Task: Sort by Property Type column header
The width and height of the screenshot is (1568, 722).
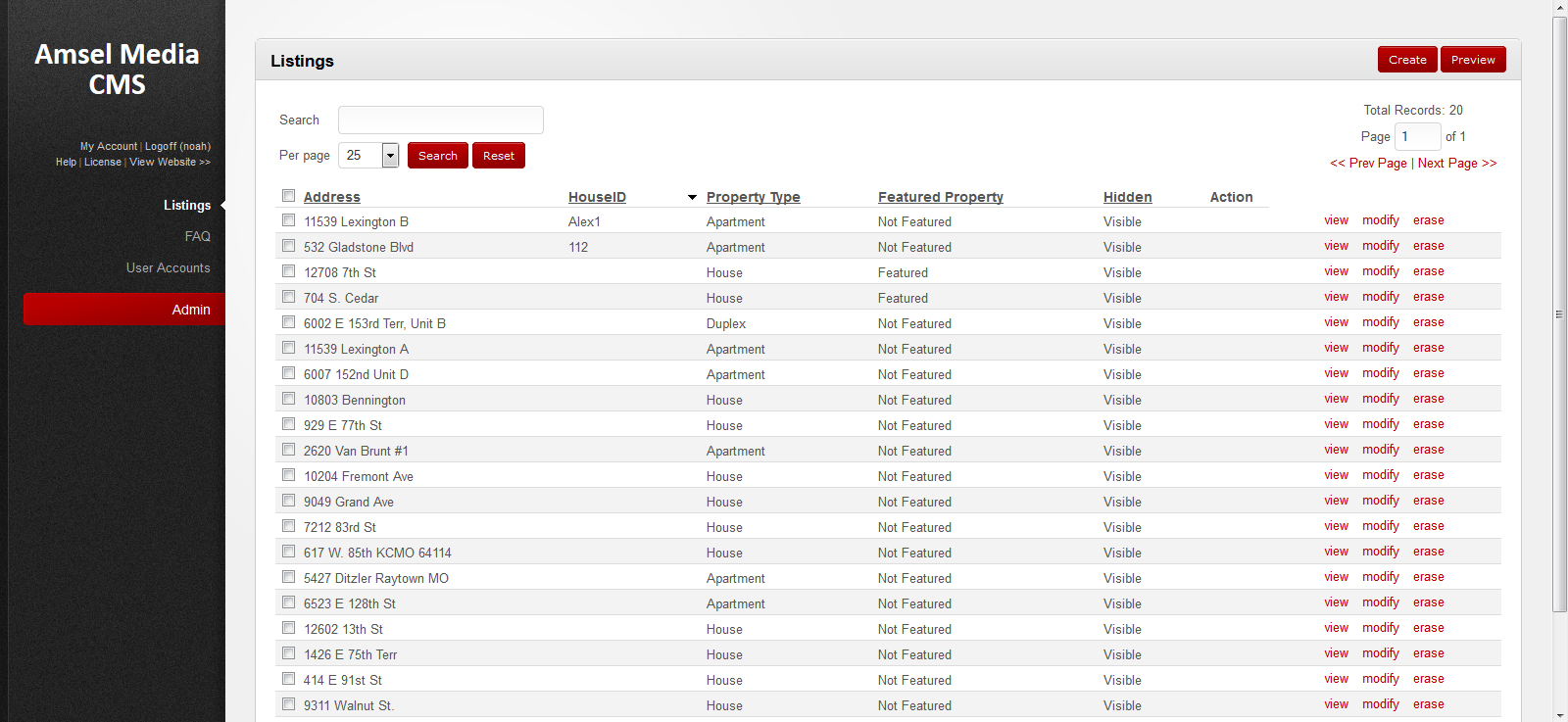Action: 753,197
